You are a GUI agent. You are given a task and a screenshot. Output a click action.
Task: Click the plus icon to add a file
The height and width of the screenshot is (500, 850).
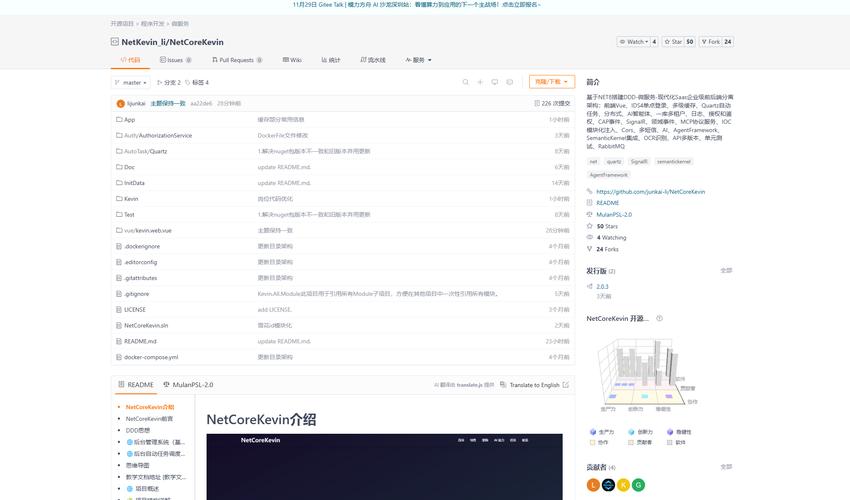pos(480,82)
